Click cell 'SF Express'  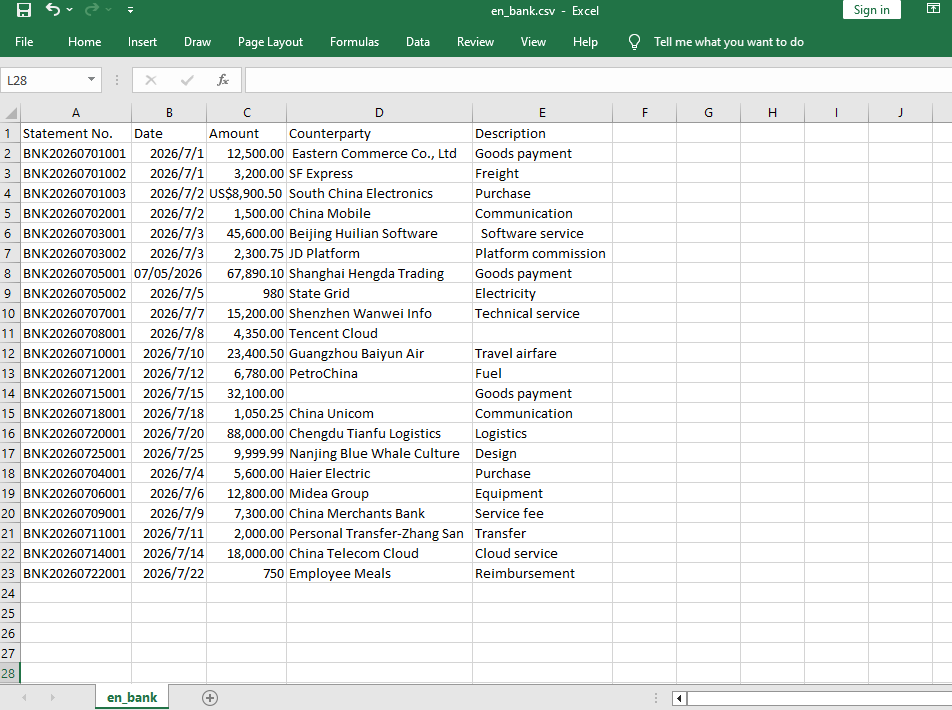(379, 174)
